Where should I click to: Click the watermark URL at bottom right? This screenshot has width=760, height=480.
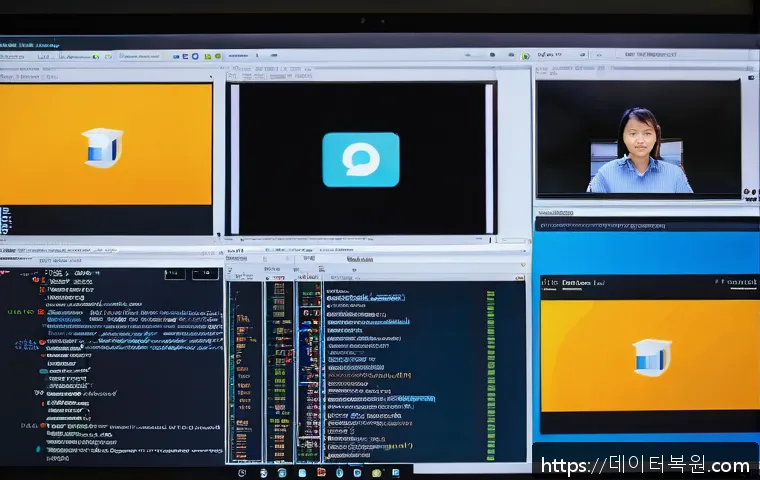pos(644,465)
